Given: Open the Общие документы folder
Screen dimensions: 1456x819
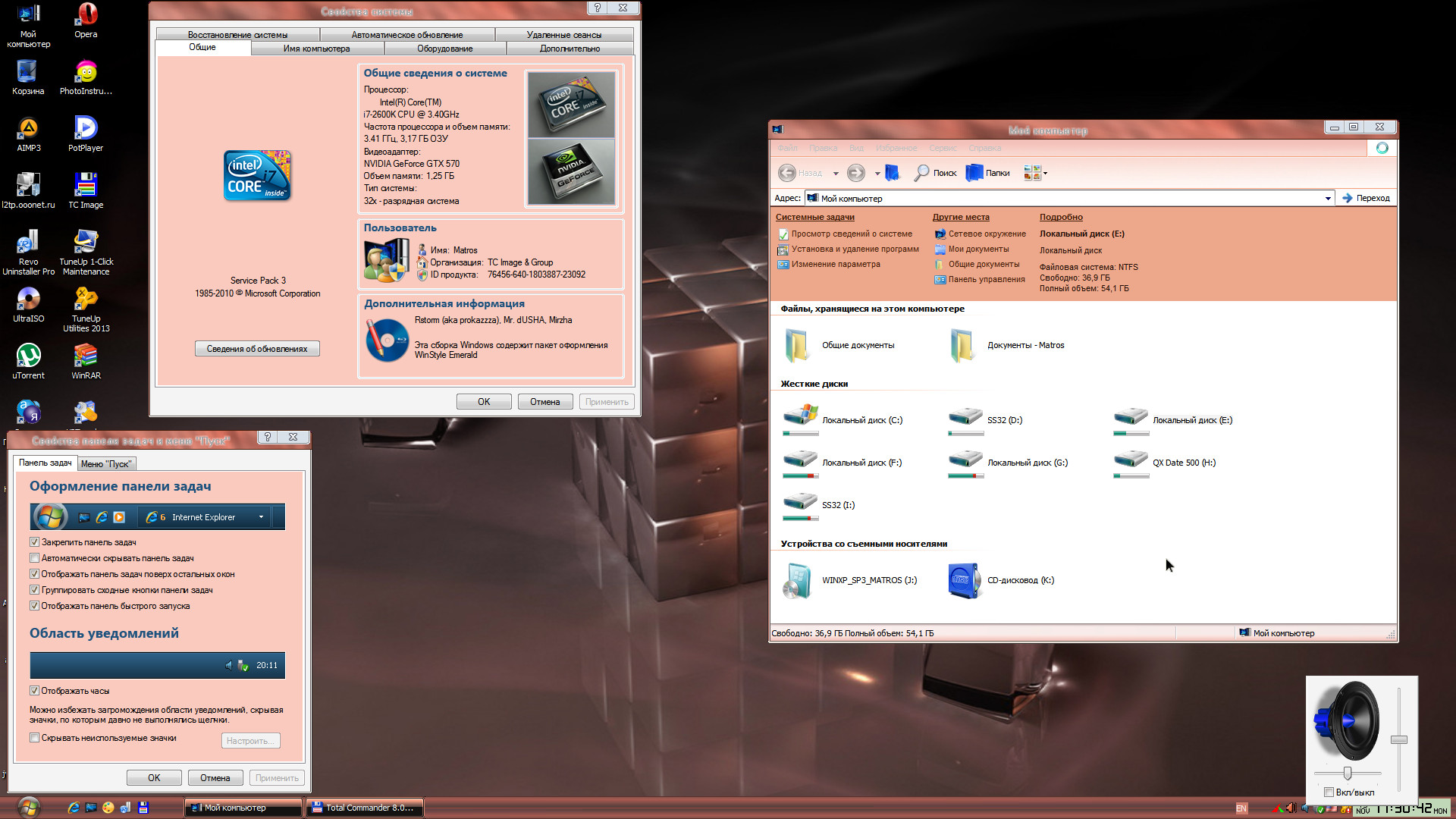Looking at the screenshot, I should (839, 346).
